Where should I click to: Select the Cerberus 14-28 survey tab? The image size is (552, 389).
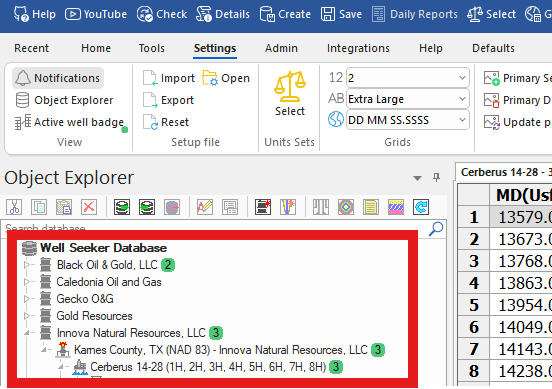505,172
